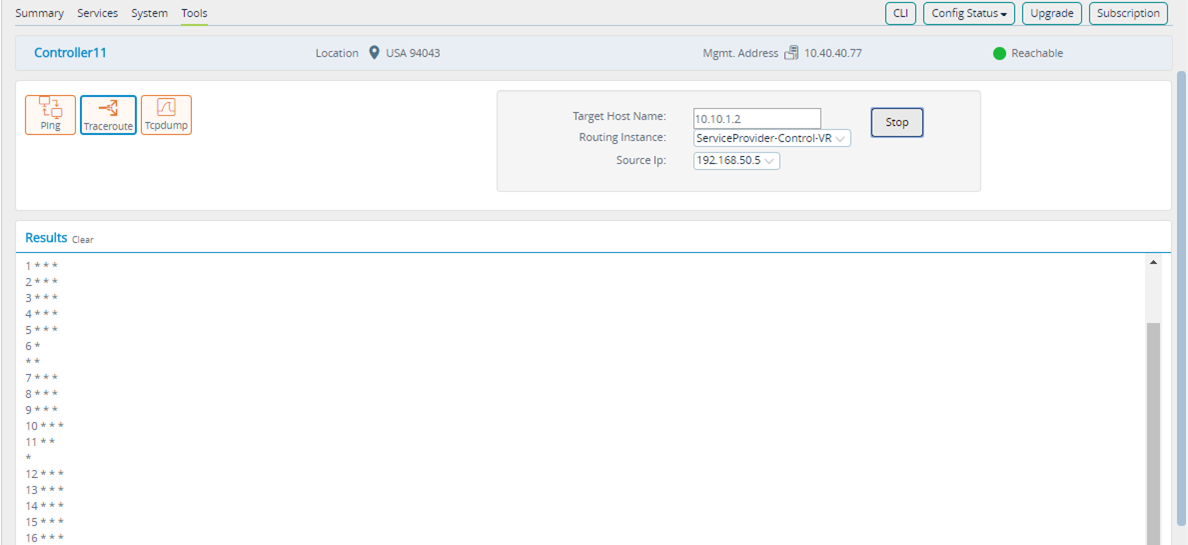Click the green Reachable status indicator
The width and height of the screenshot is (1188, 545).
[x=999, y=54]
